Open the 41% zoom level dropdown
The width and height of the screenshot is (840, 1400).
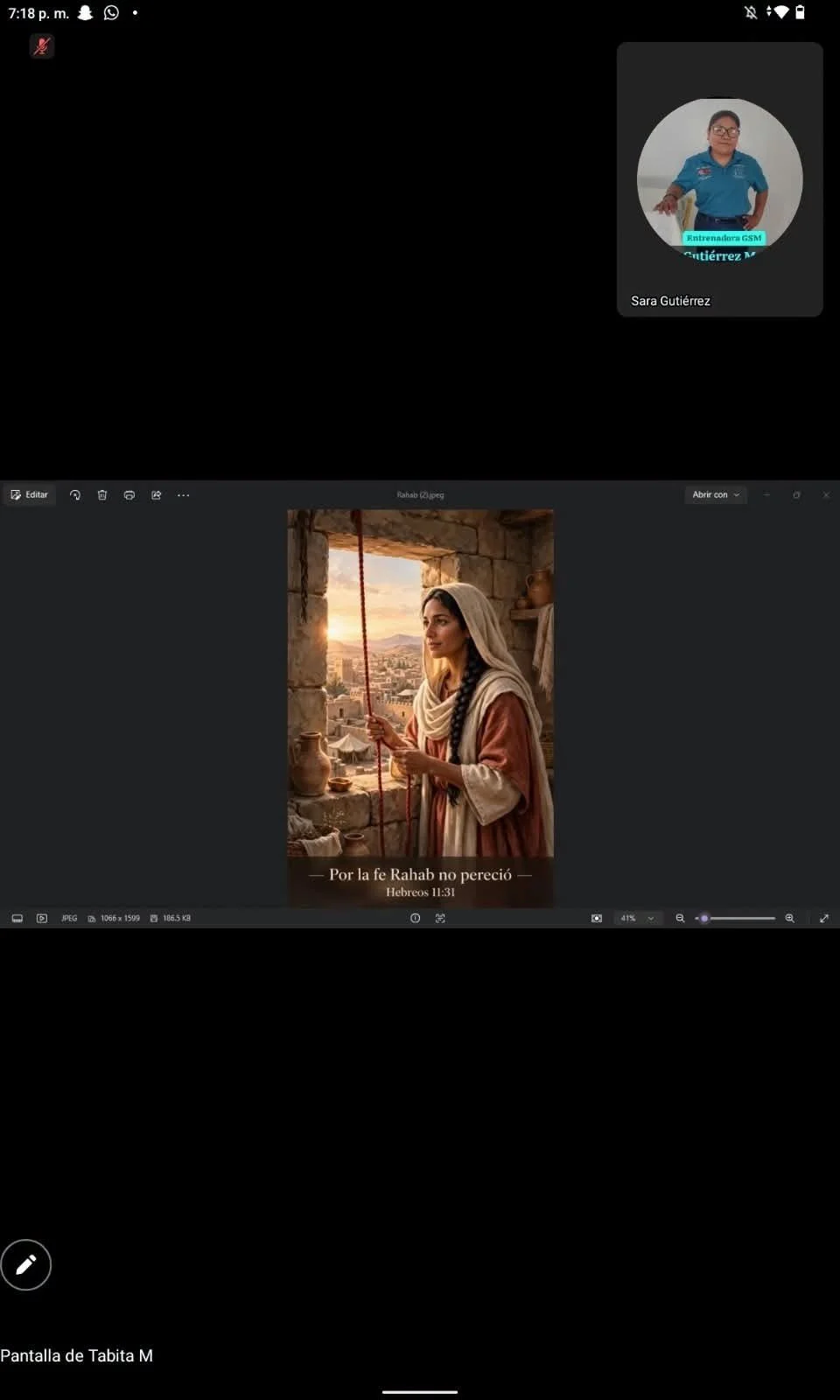pos(637,919)
